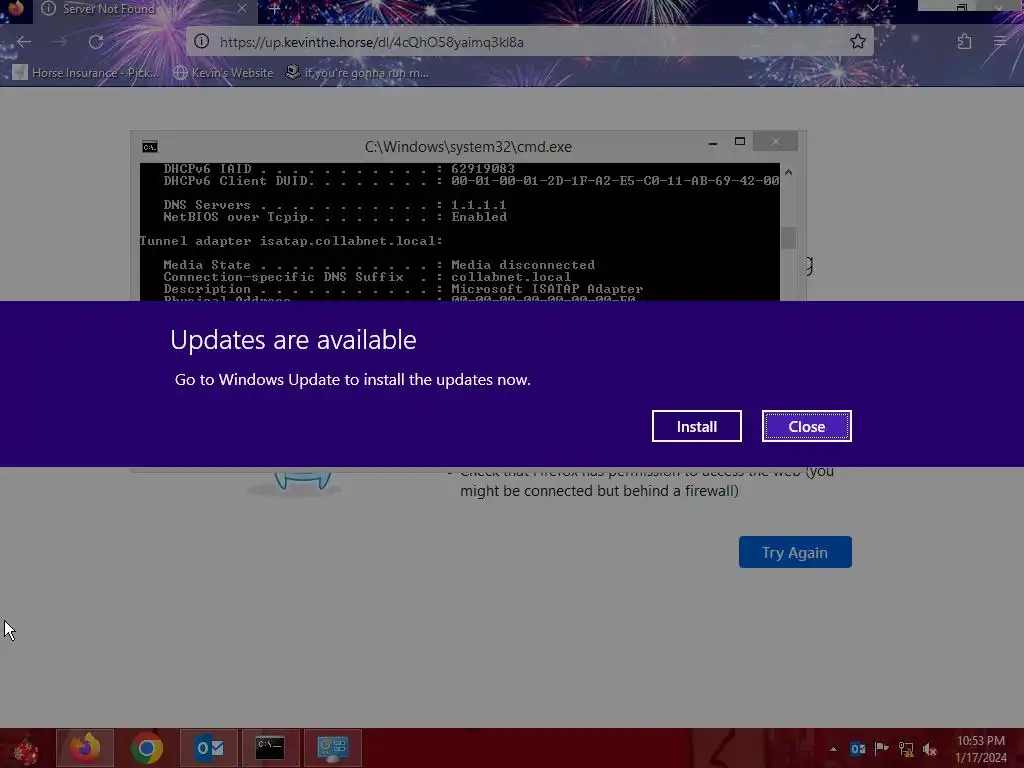Click the cmd.exe scrollbar up arrow

788,172
